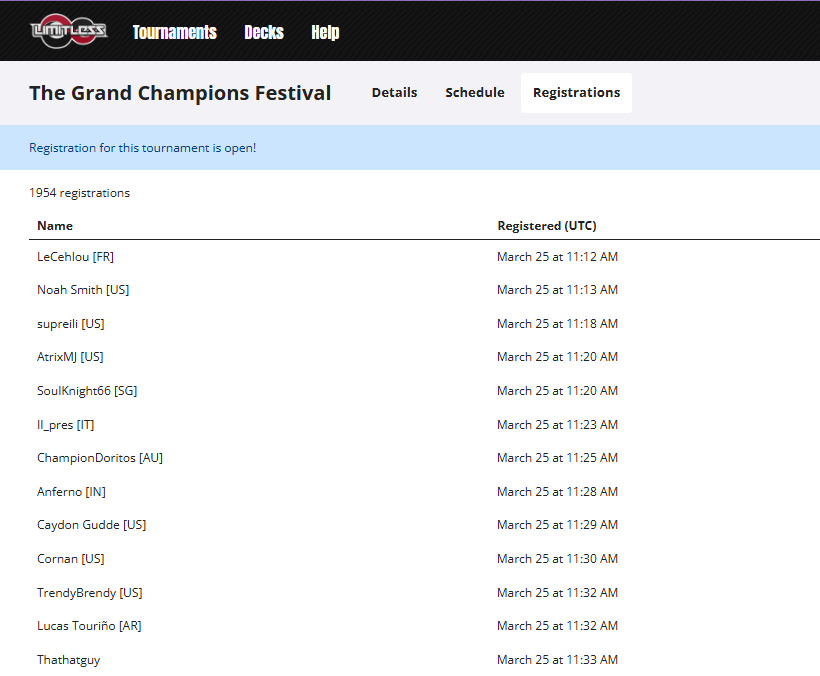This screenshot has height=676, width=820.
Task: Open the Tournaments menu
Action: (175, 32)
